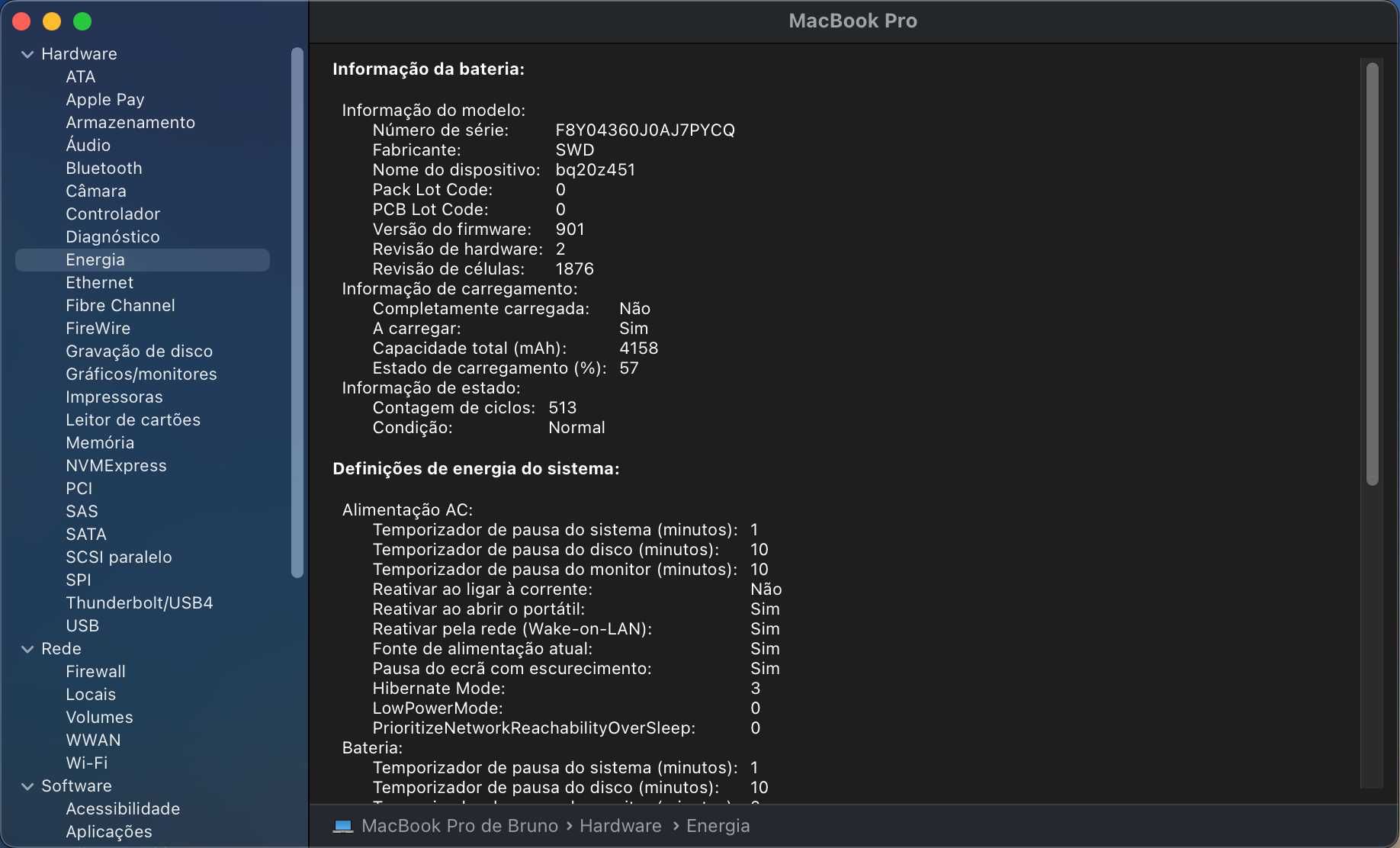
Task: Click the Reativar pela rede (Wake-on-LAN) row
Action: click(576, 629)
